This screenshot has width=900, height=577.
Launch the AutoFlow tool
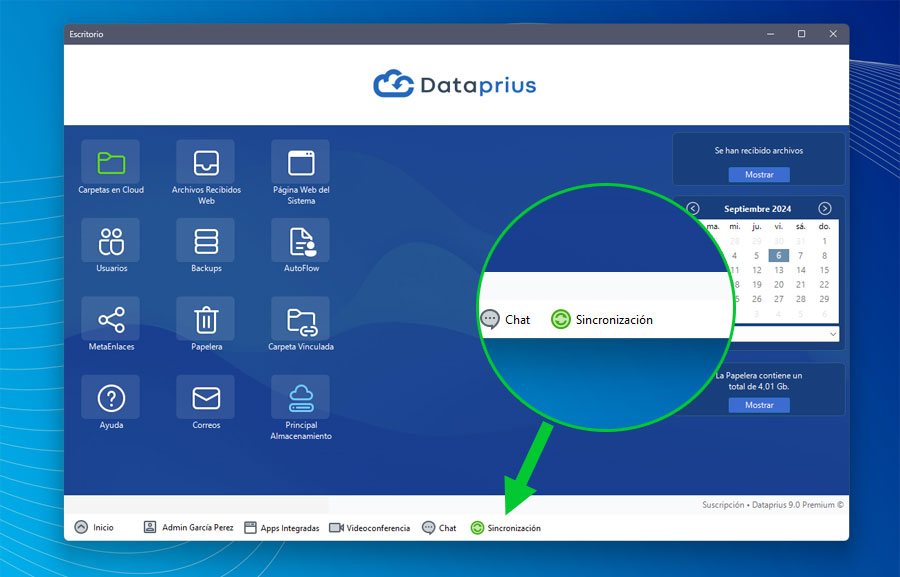click(301, 241)
